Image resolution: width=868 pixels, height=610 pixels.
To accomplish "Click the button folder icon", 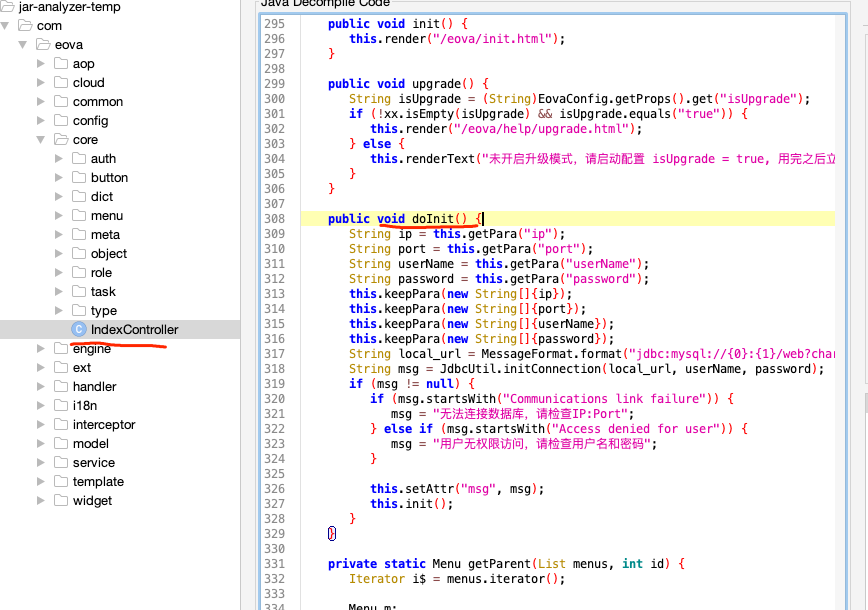I will coord(79,177).
